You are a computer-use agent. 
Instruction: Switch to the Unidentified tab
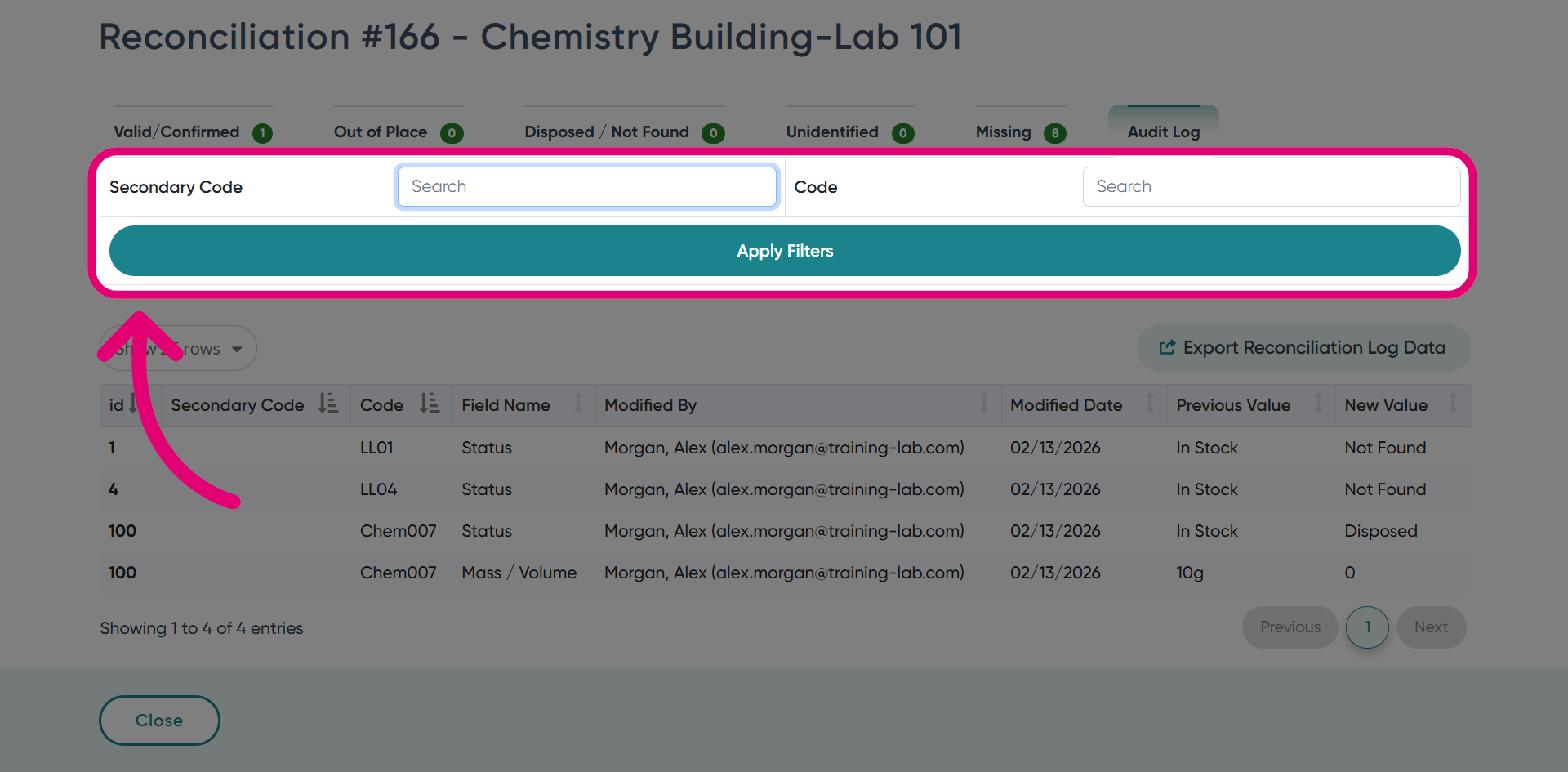click(x=850, y=132)
